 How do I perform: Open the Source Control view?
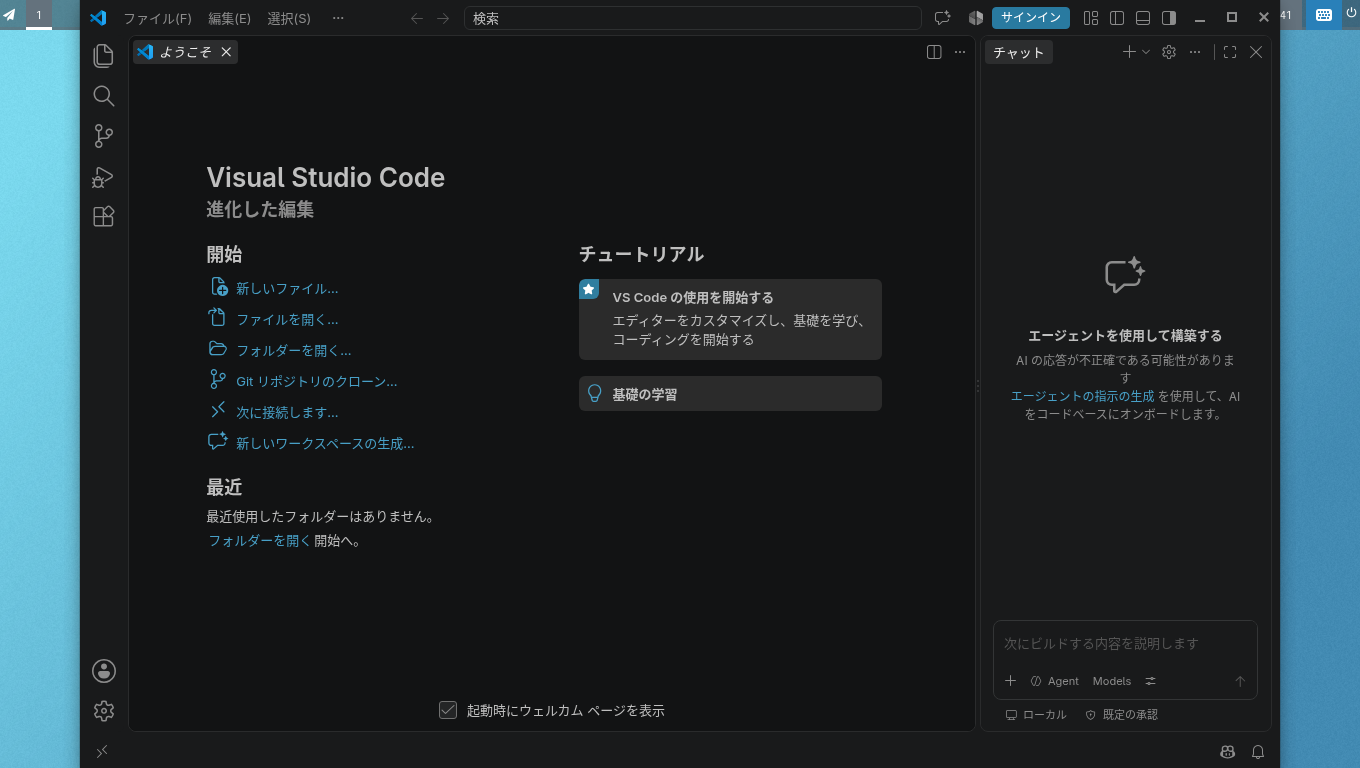104,136
